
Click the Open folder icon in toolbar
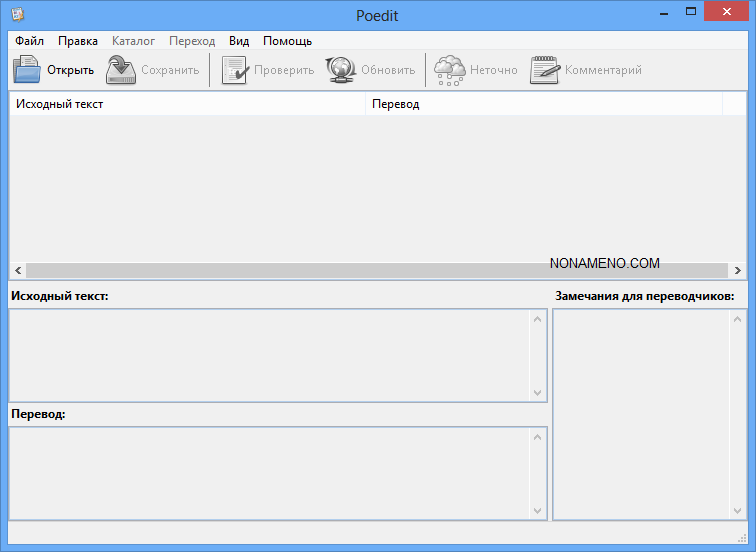coord(27,70)
